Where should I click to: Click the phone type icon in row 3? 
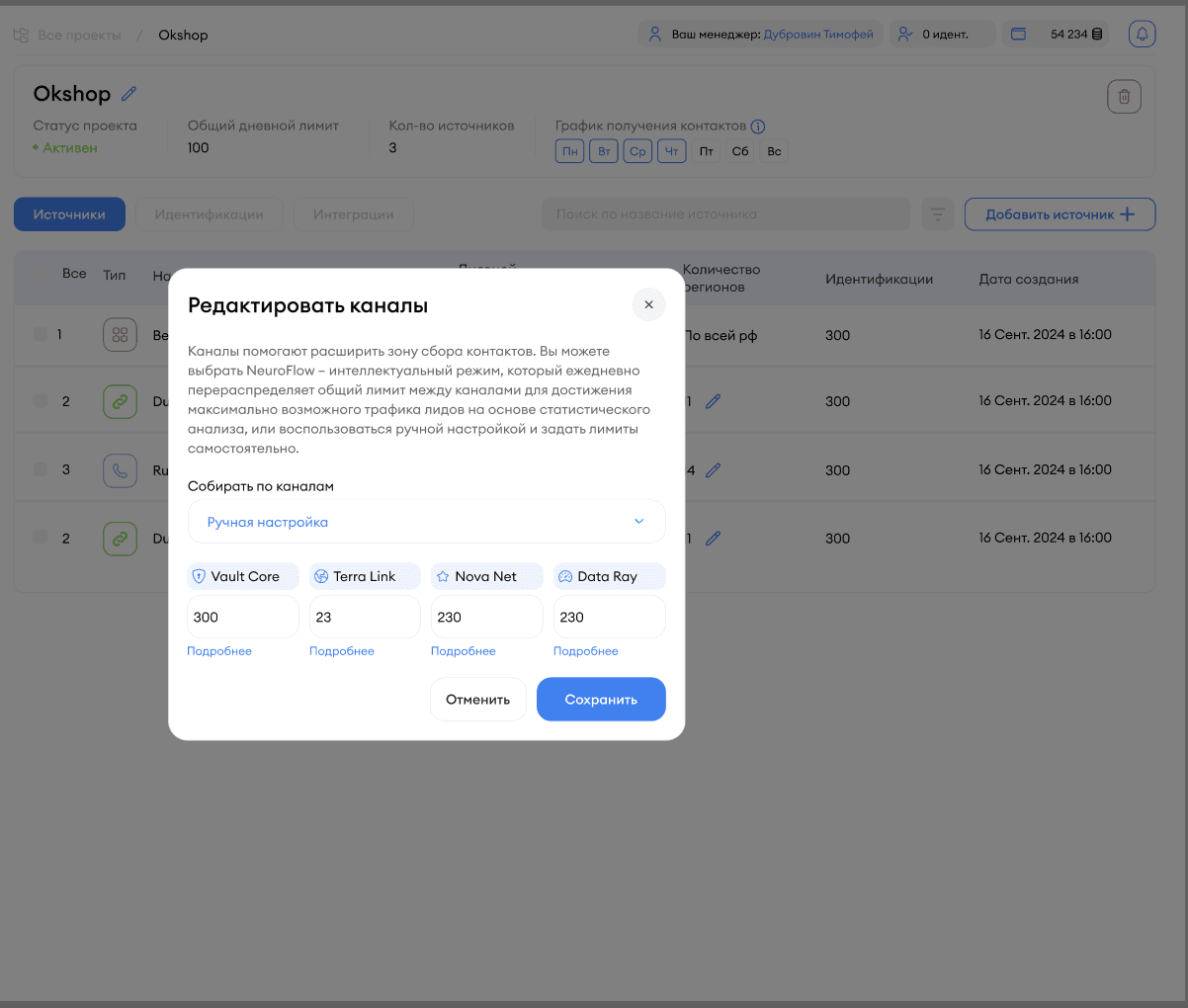(x=120, y=470)
